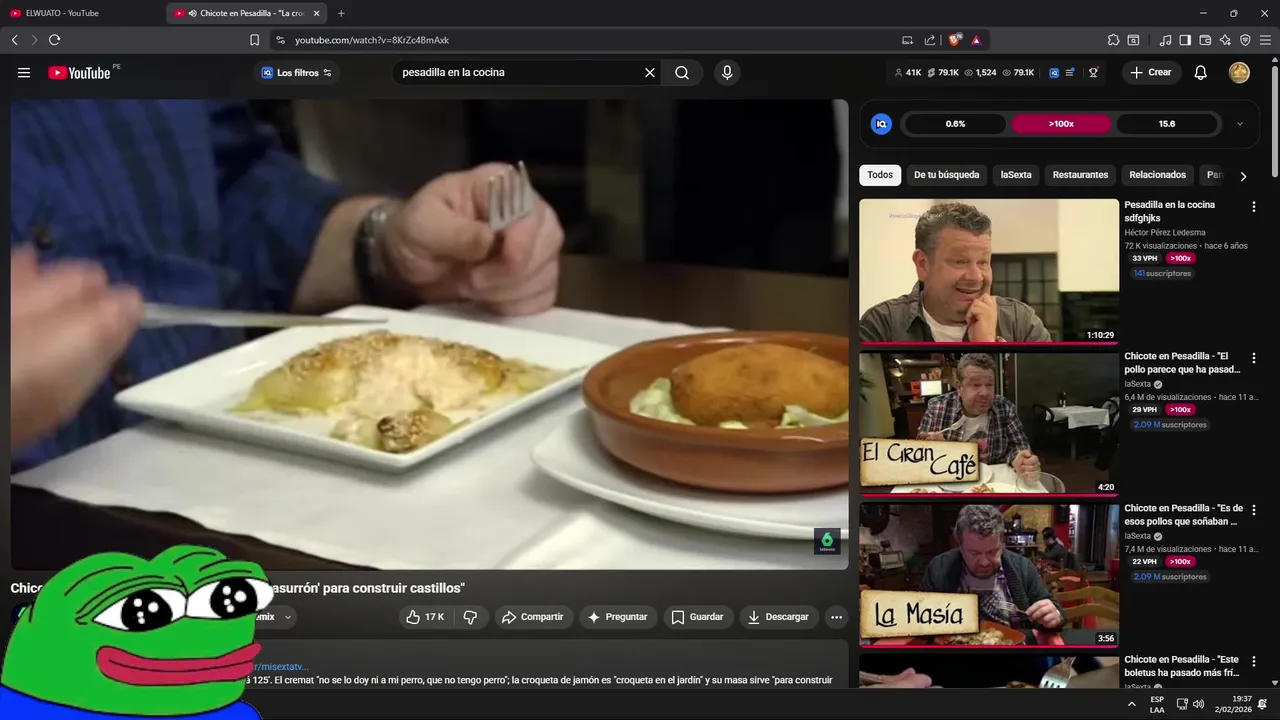Go back to the previous page

14,40
